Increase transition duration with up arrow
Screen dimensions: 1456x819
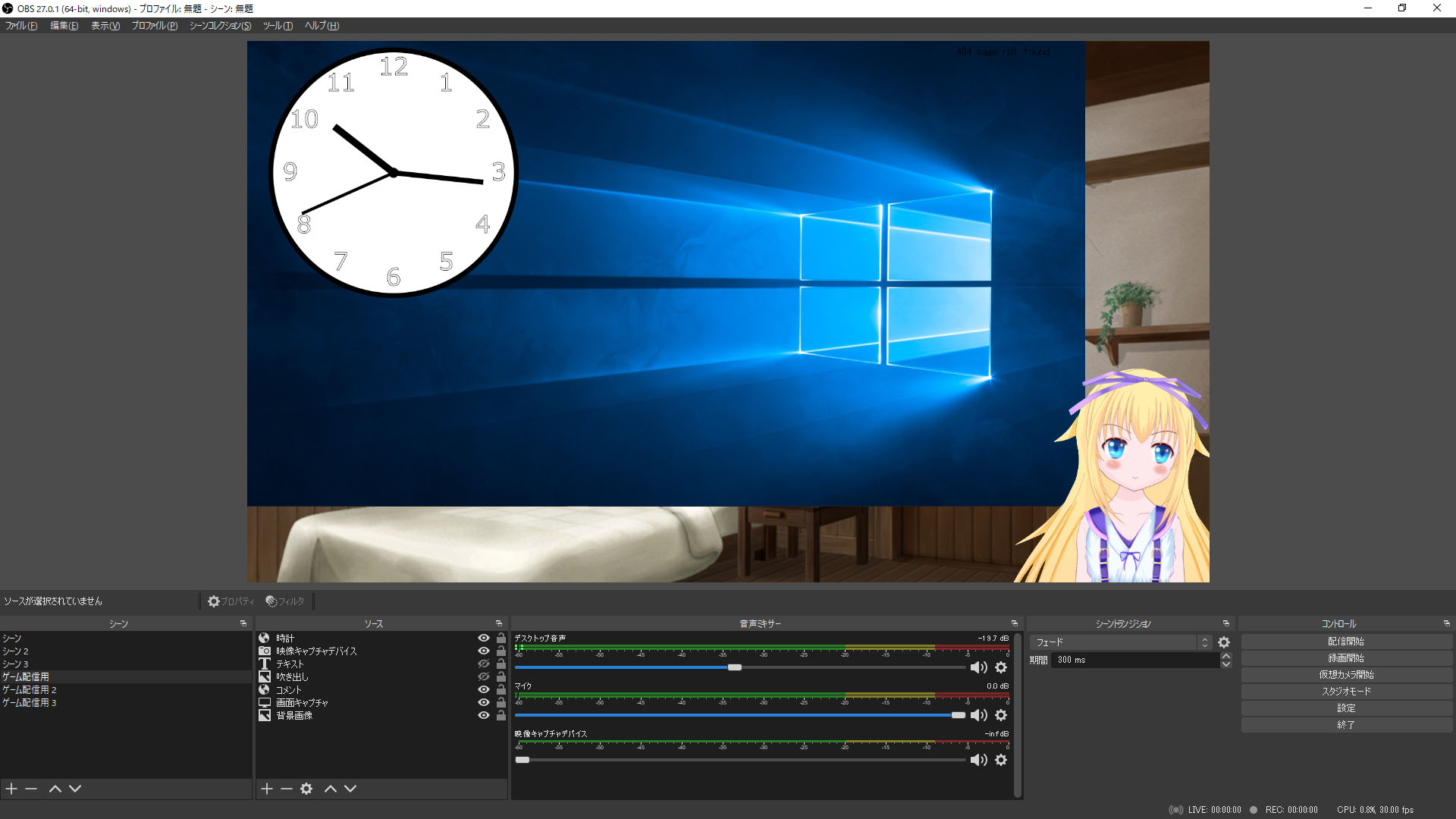point(1226,656)
